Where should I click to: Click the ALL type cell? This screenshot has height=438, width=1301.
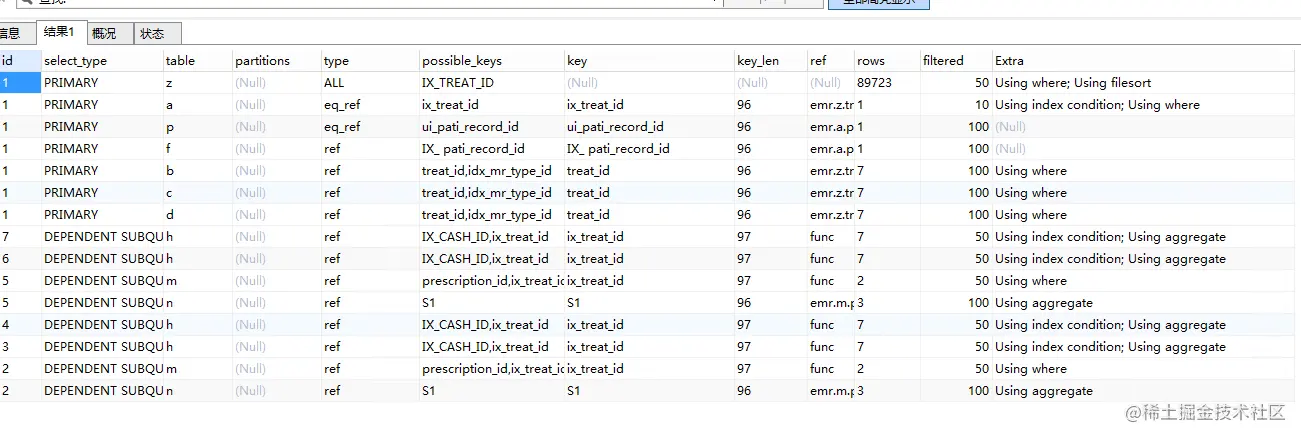[369, 82]
